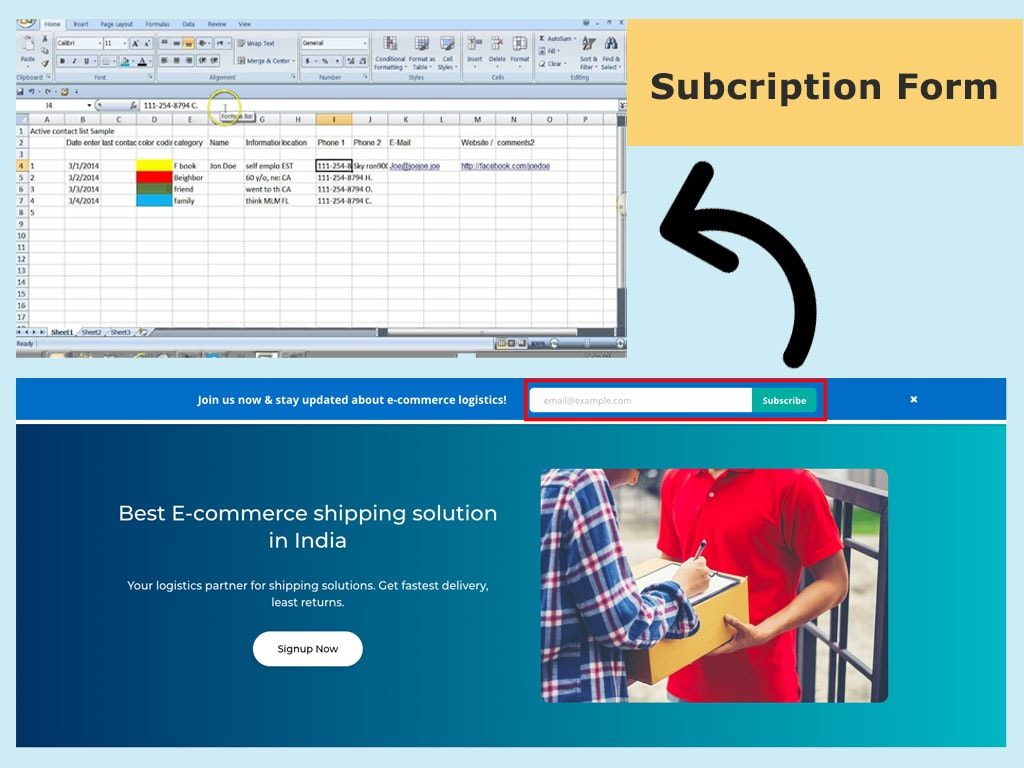Click the email@example.com input field

coord(641,400)
